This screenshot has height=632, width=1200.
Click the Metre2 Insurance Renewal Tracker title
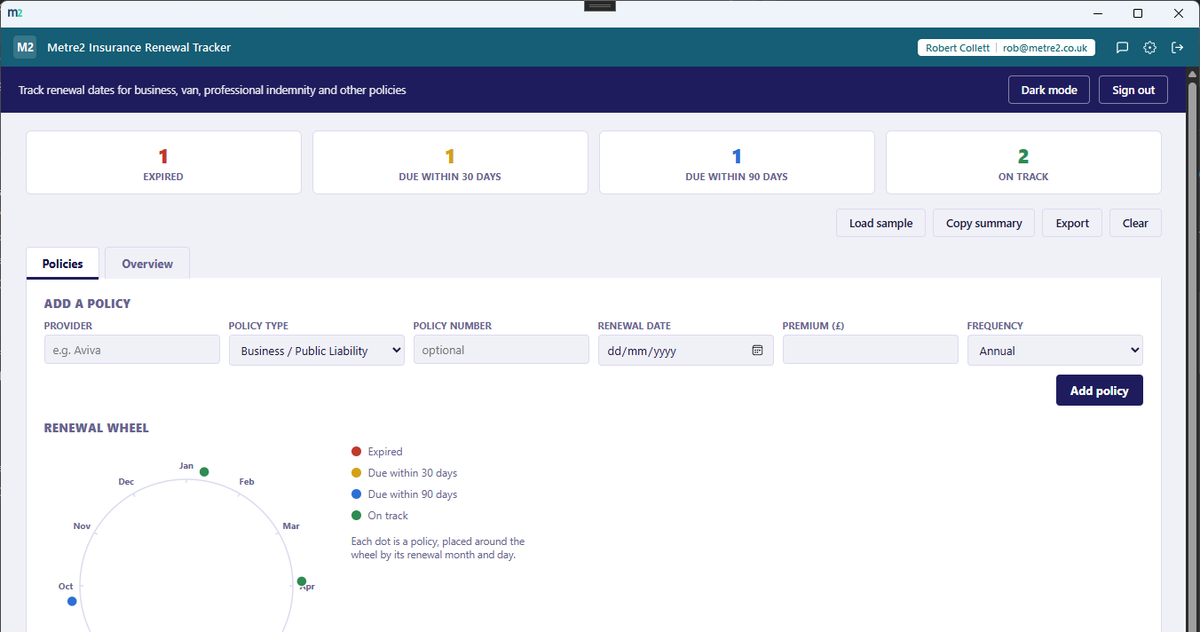tap(139, 47)
